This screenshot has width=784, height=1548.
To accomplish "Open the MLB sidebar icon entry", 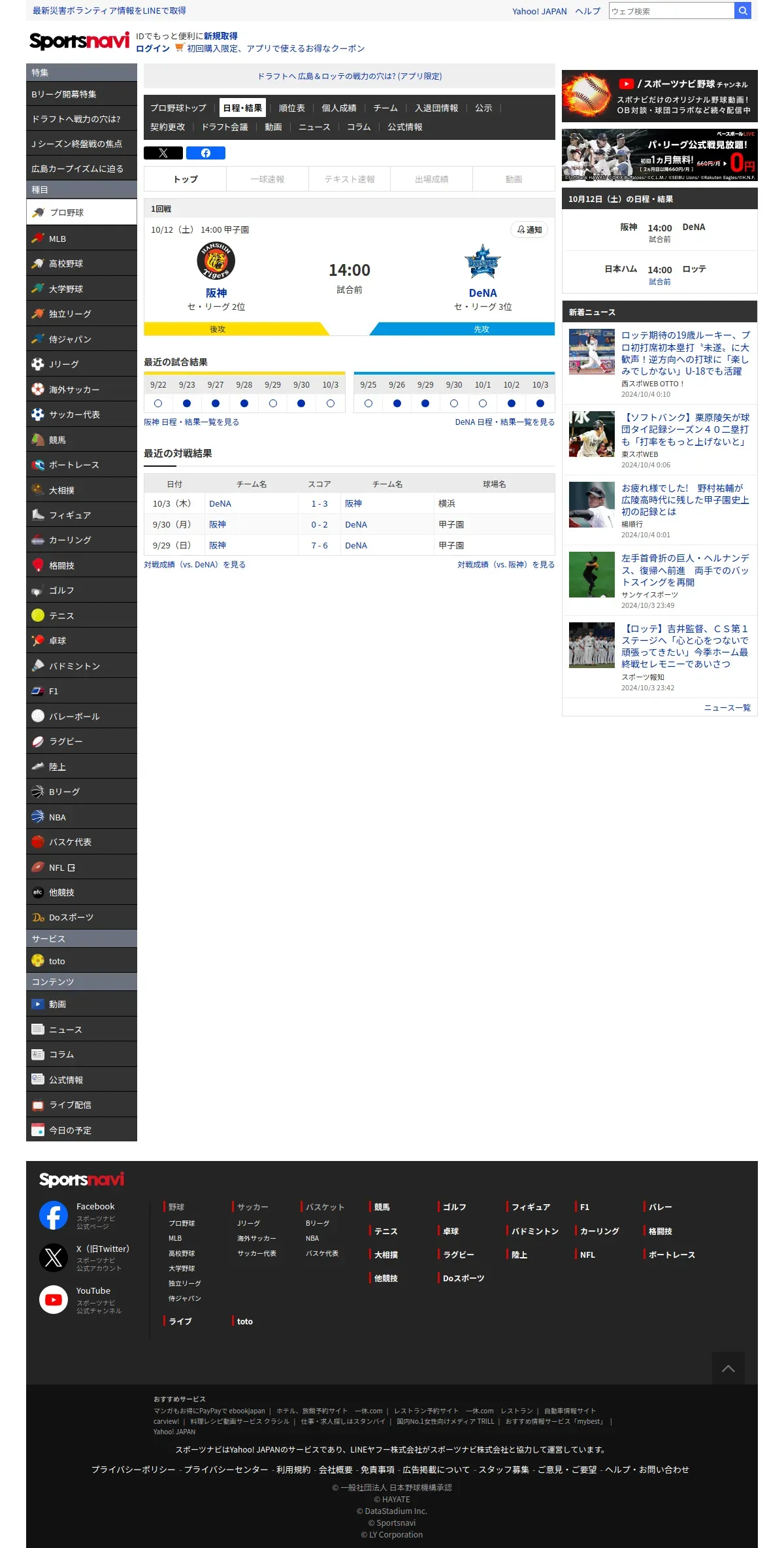I will pyautogui.click(x=82, y=239).
